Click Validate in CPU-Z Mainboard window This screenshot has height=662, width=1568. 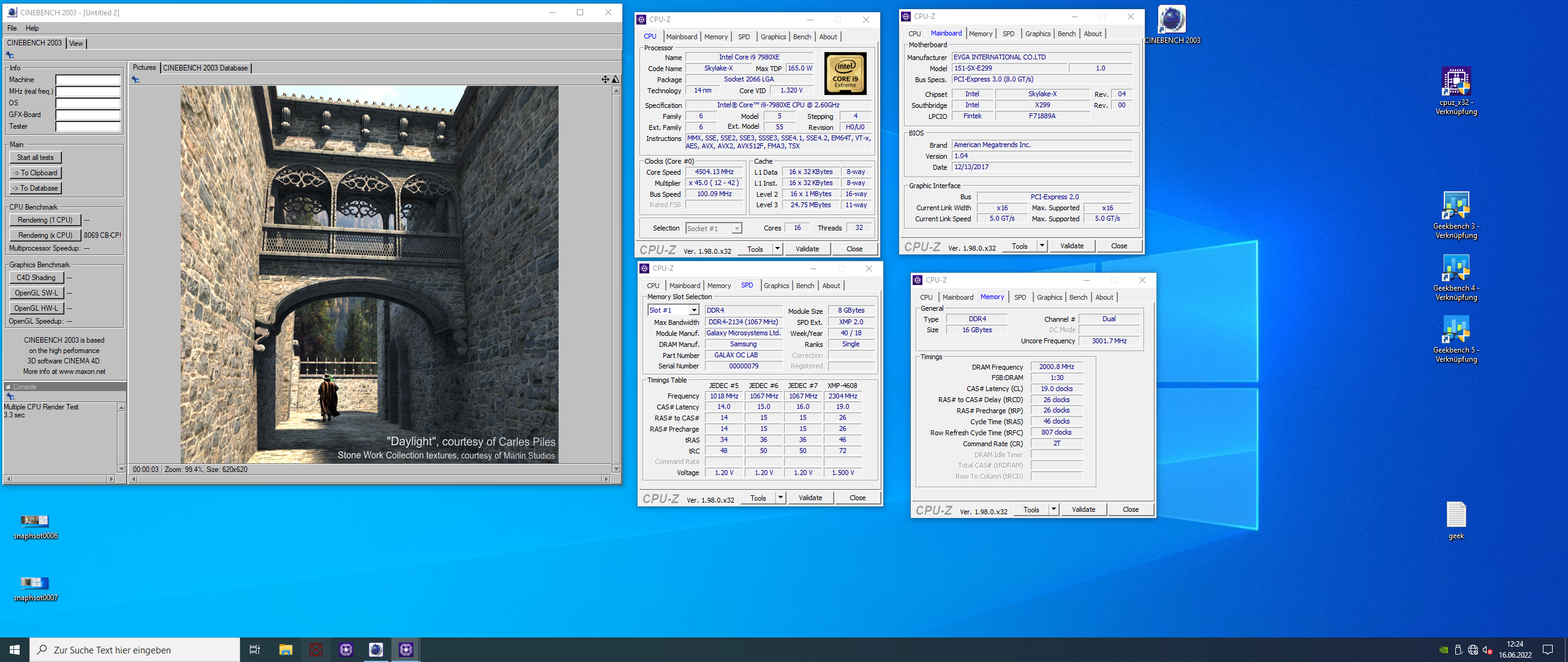point(1072,246)
